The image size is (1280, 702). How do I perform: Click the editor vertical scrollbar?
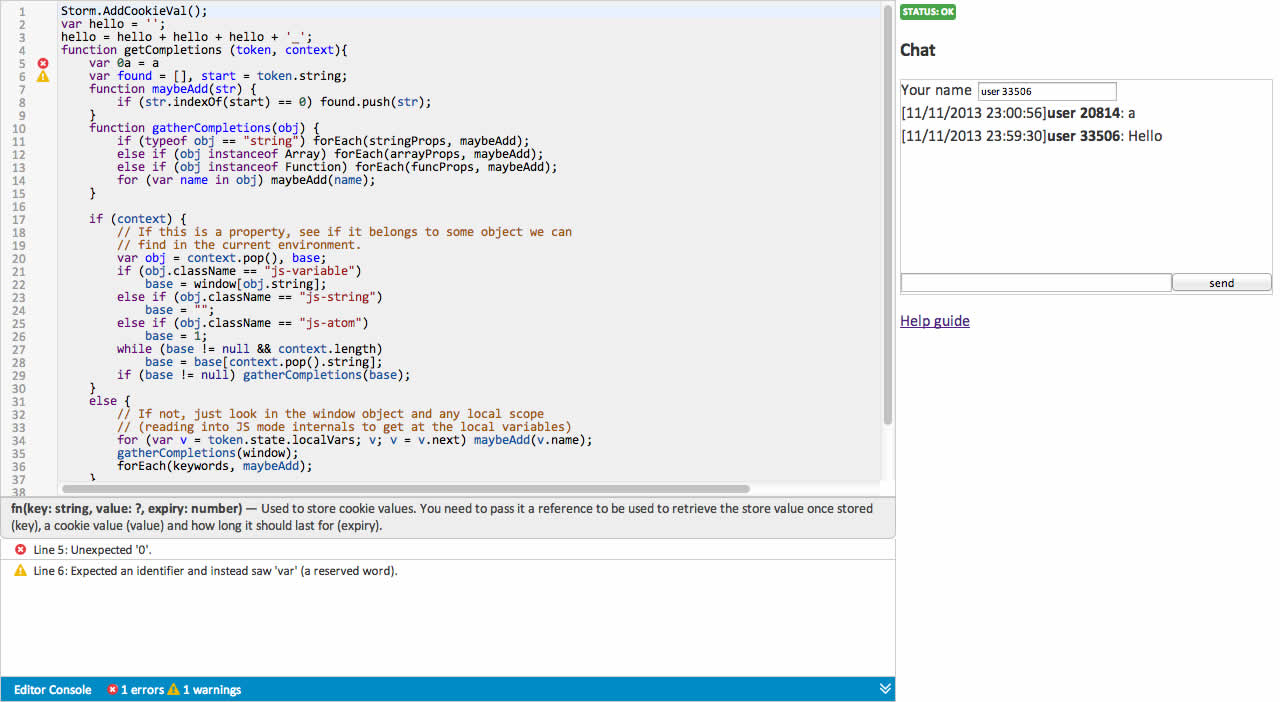click(x=888, y=215)
